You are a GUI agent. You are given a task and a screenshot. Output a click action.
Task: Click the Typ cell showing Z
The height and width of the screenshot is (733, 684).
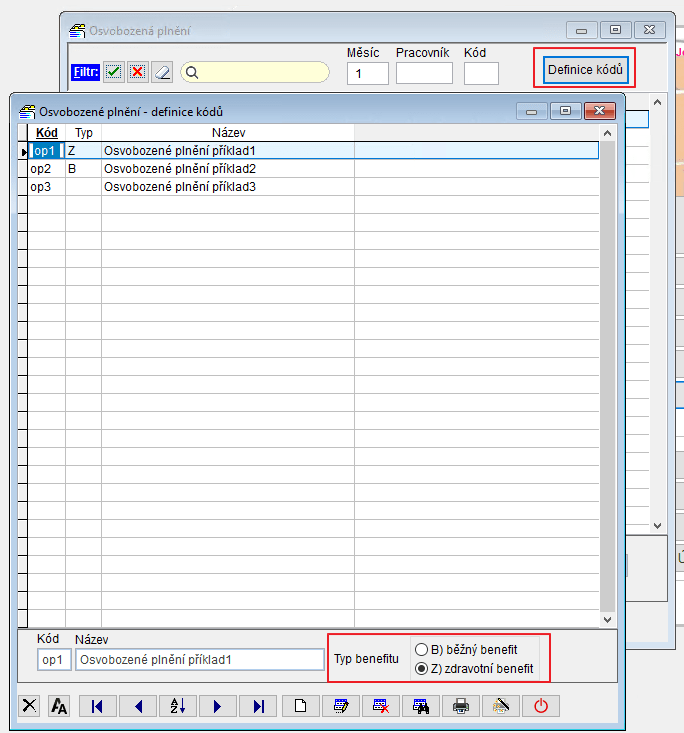(x=83, y=151)
